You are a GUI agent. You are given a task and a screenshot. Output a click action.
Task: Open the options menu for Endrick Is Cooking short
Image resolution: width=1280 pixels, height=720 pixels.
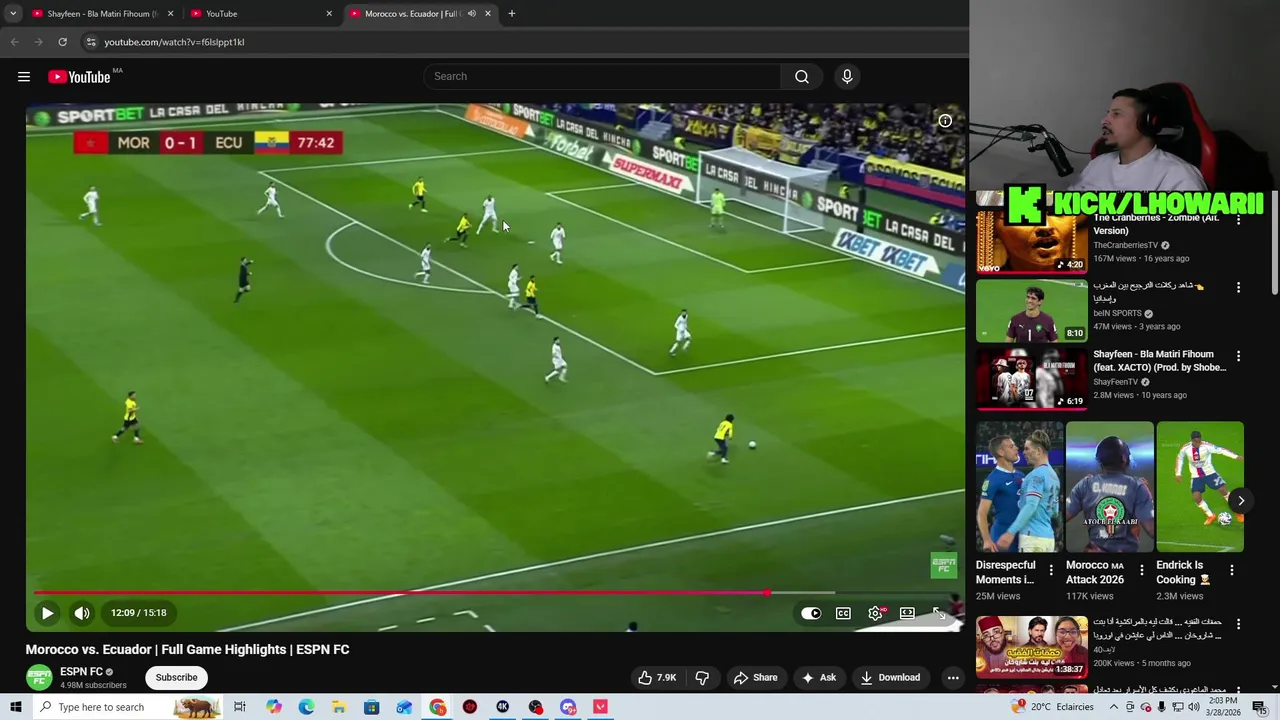point(1231,570)
